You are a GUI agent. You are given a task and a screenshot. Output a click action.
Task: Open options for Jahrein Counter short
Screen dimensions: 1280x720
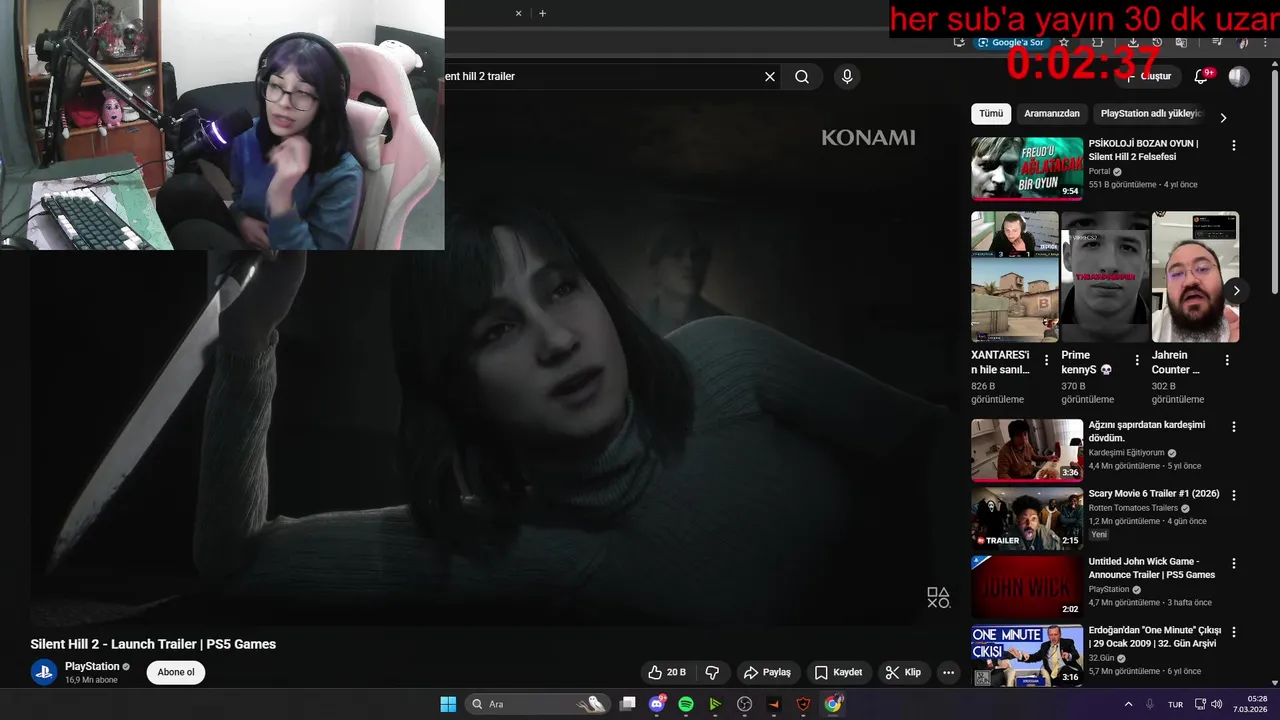1227,360
